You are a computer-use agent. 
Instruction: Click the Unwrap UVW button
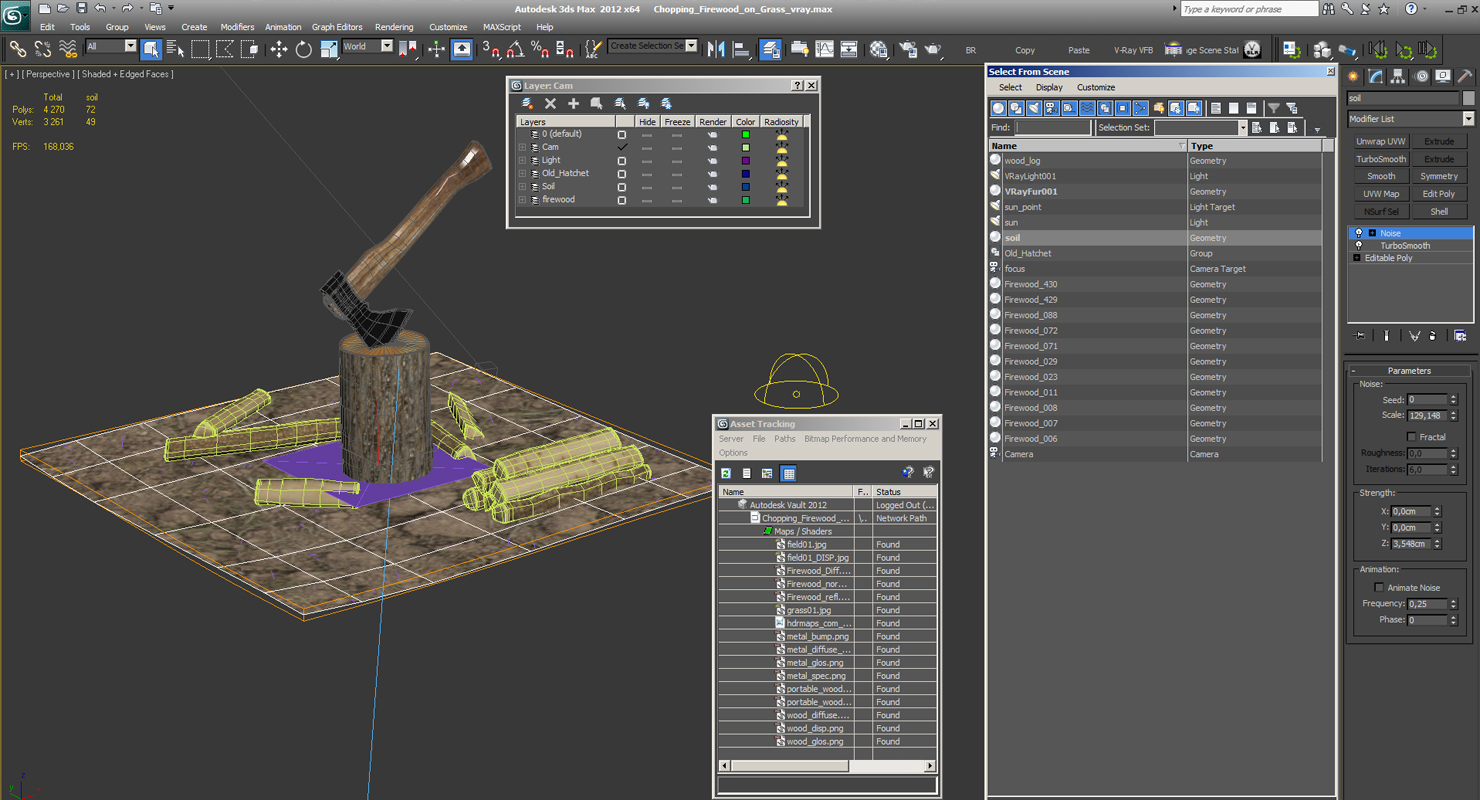coord(1381,141)
